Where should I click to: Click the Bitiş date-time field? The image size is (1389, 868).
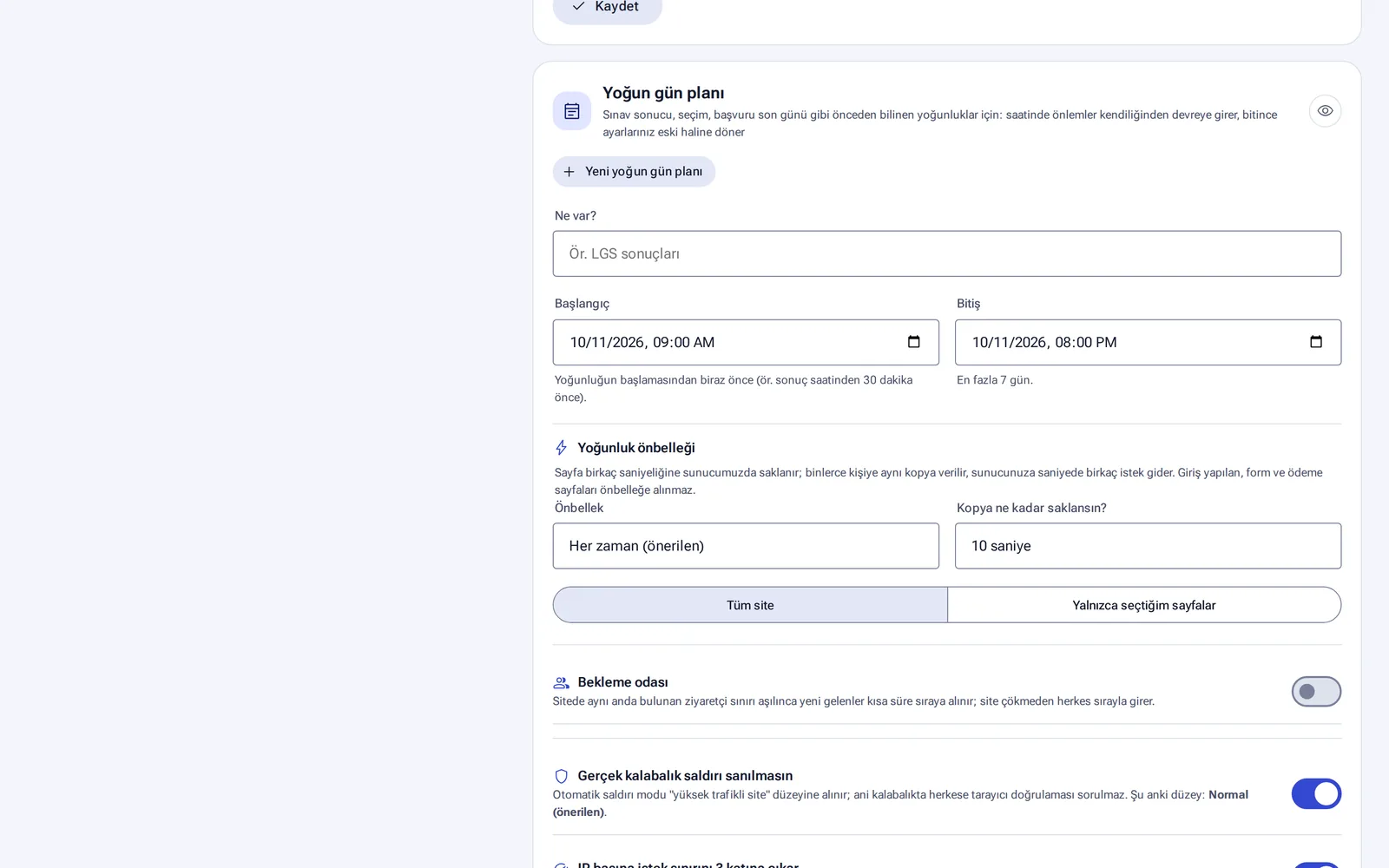tap(1148, 342)
